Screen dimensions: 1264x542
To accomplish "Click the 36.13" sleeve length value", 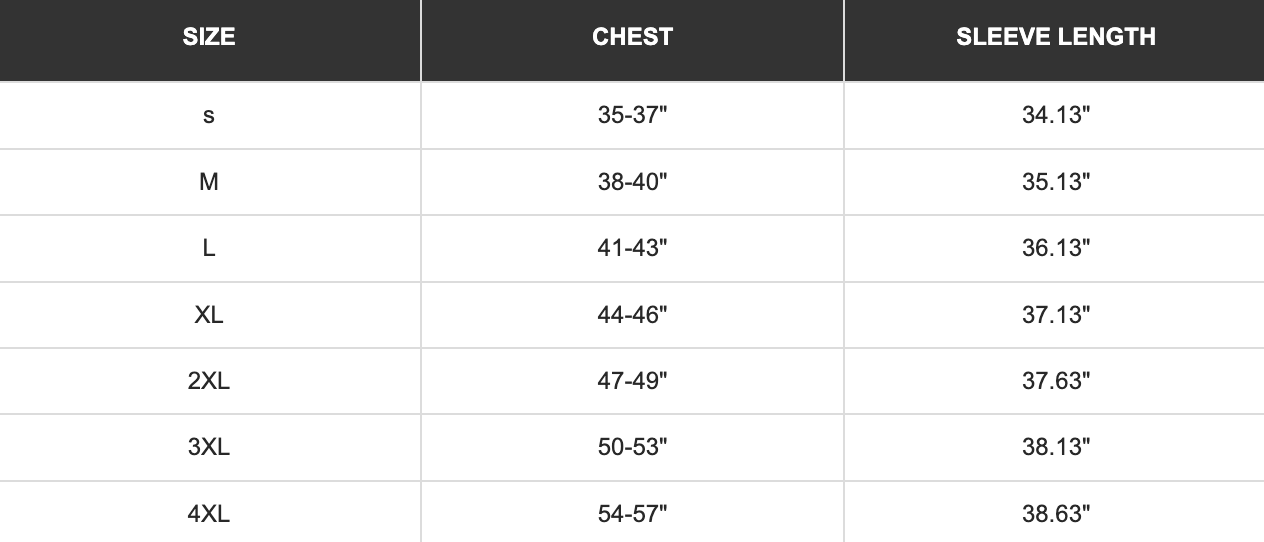I will point(1055,248).
